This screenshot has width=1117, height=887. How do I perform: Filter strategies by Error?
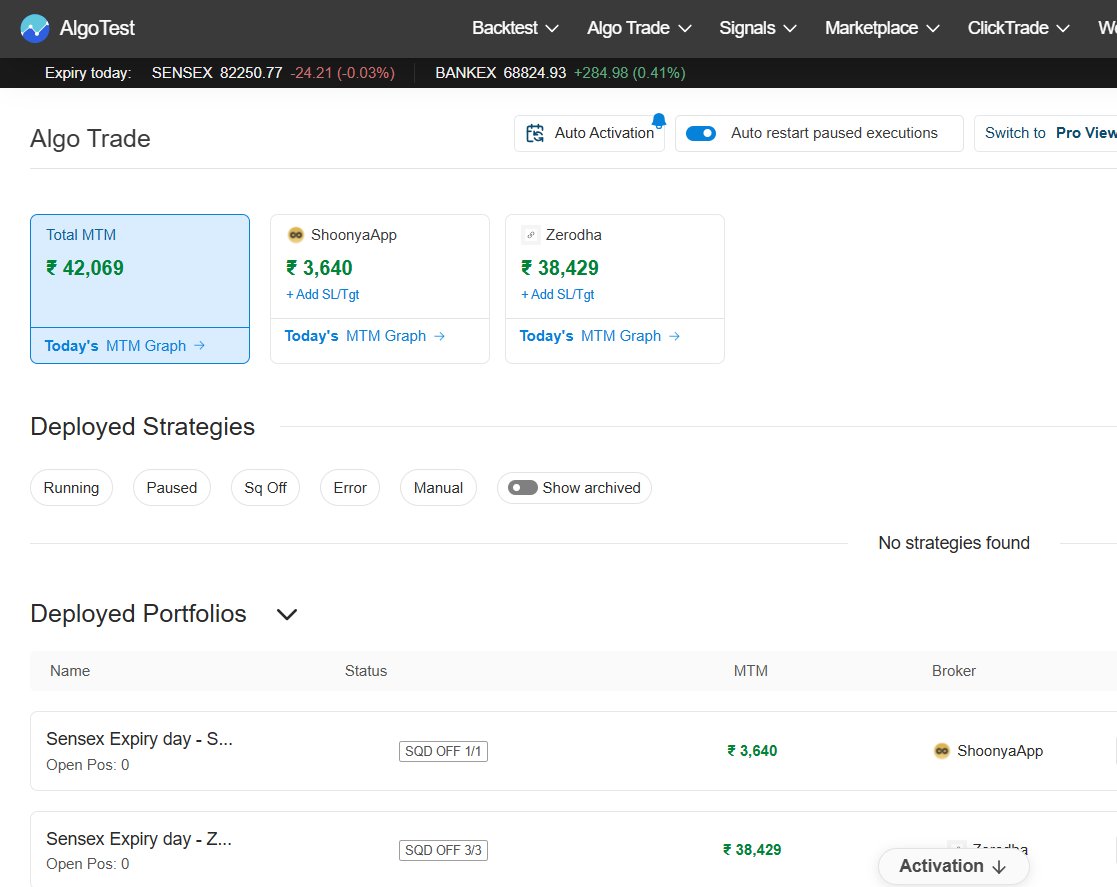pyautogui.click(x=350, y=488)
